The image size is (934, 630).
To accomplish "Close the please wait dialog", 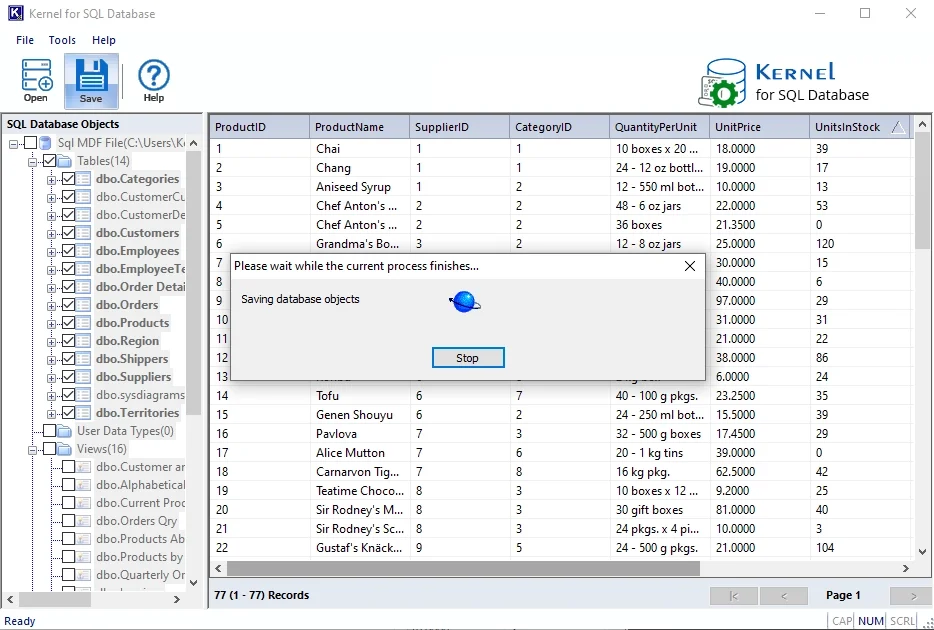I will [x=690, y=266].
